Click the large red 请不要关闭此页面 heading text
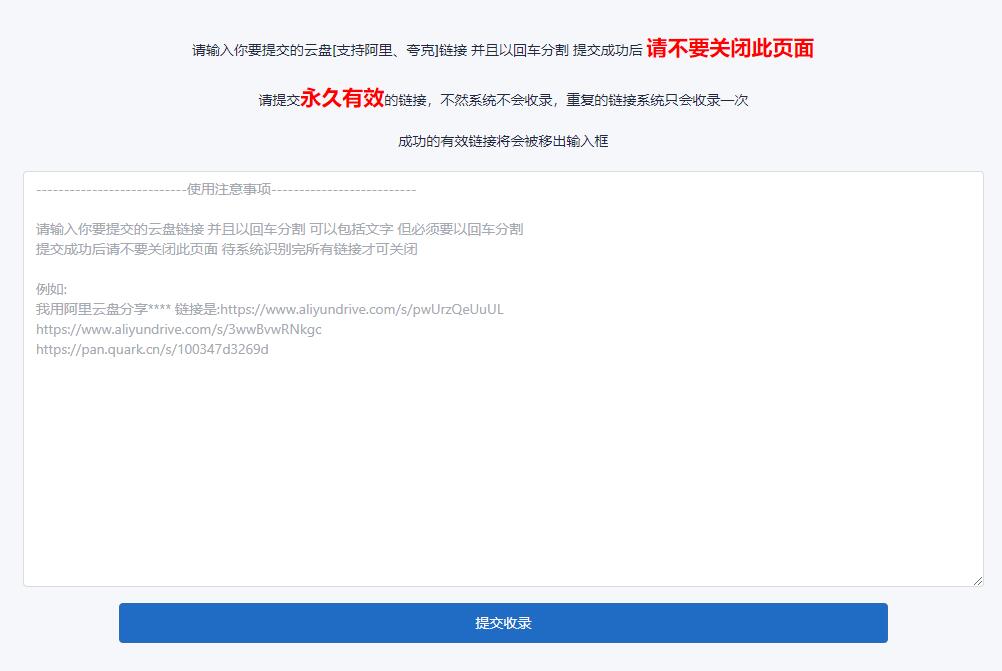Image resolution: width=1002 pixels, height=671 pixels. 729,48
